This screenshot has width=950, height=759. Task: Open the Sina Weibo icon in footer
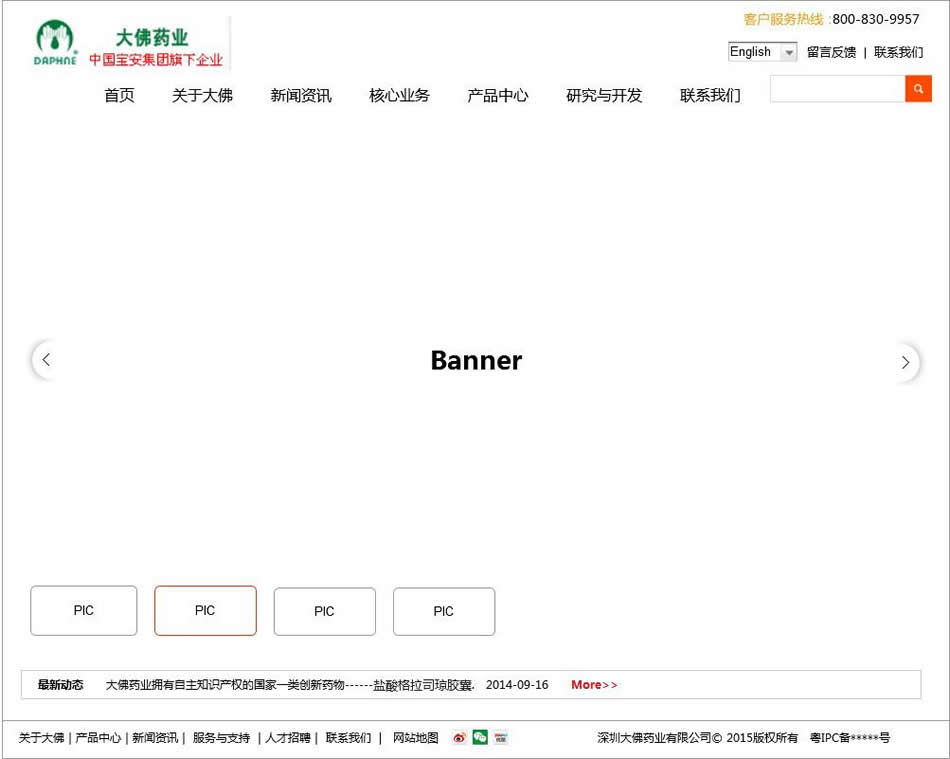click(x=459, y=737)
